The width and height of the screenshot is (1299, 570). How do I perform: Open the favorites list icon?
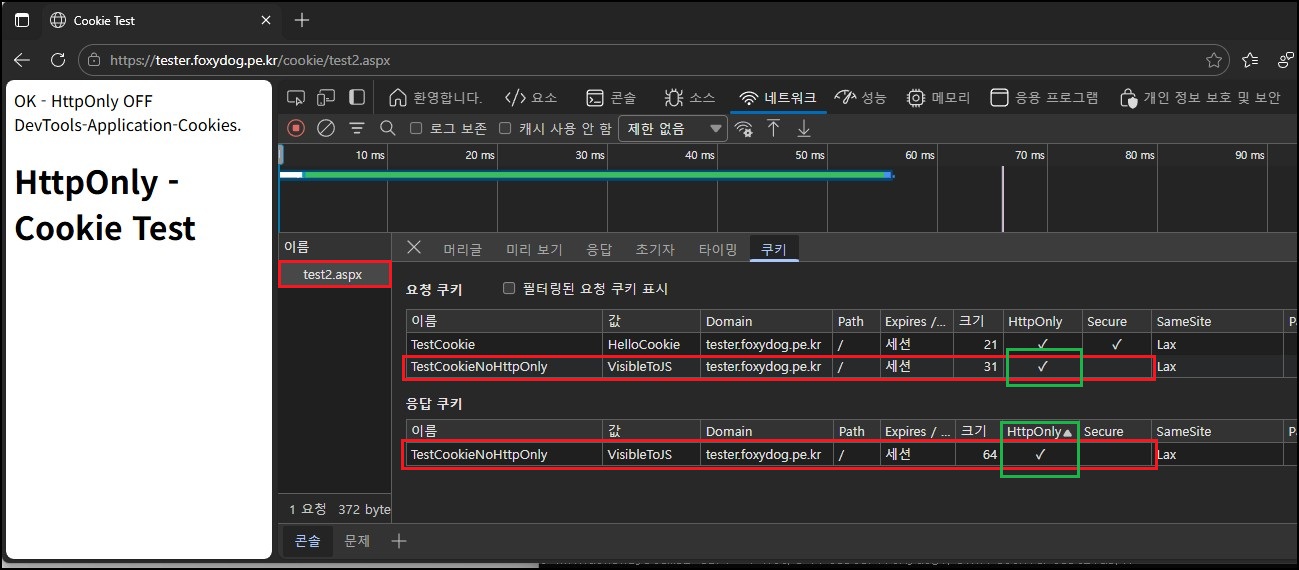(x=1250, y=60)
